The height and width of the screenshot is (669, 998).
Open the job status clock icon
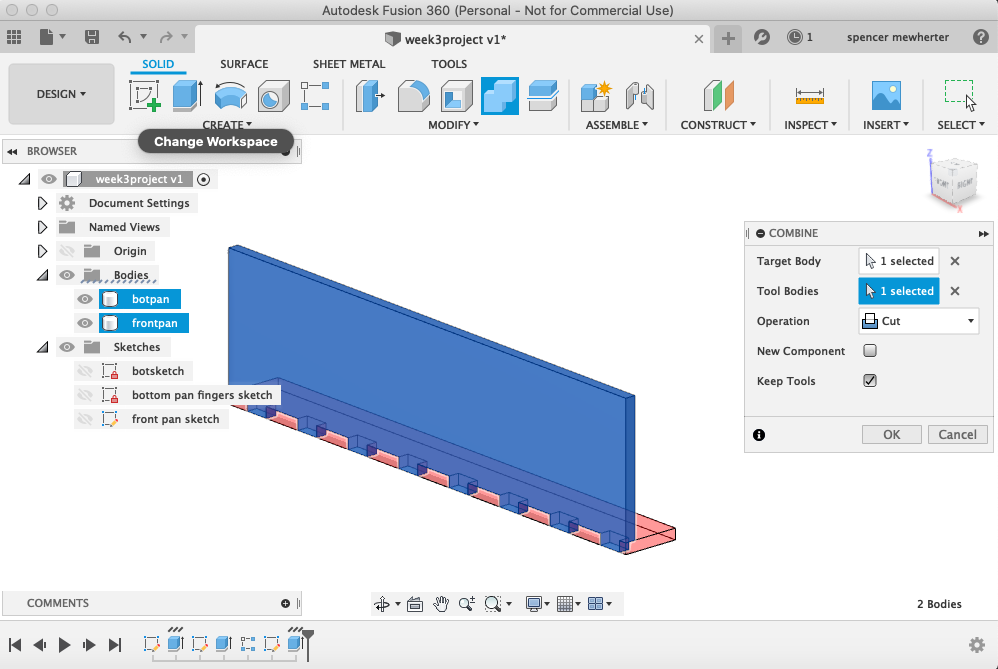[794, 37]
